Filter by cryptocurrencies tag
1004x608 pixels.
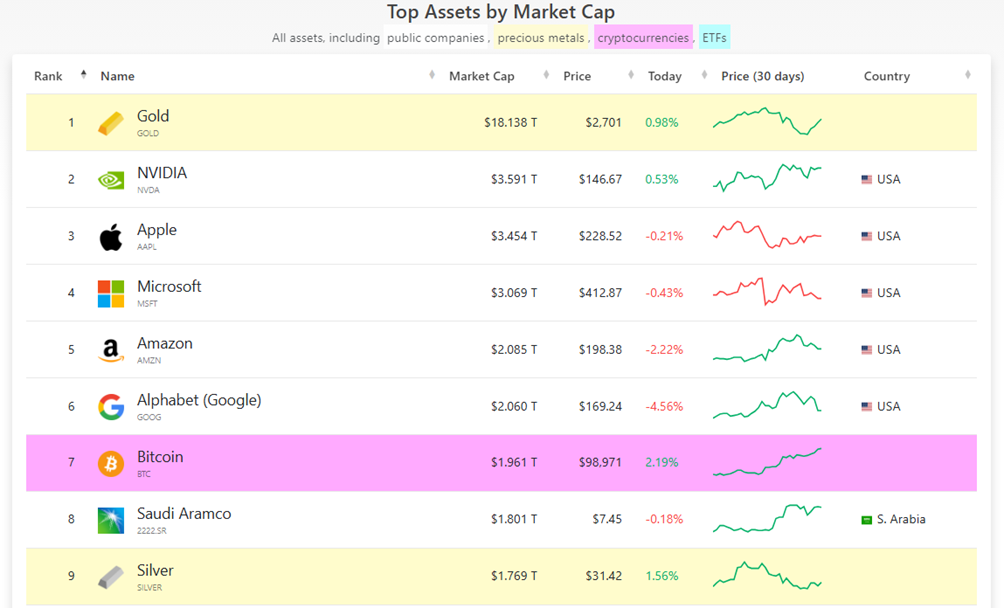pyautogui.click(x=643, y=38)
